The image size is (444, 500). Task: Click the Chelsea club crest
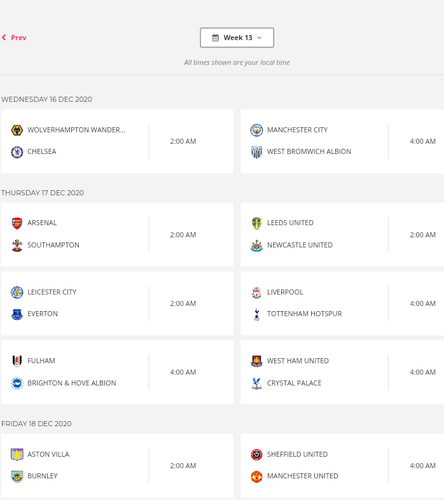pyautogui.click(x=17, y=152)
